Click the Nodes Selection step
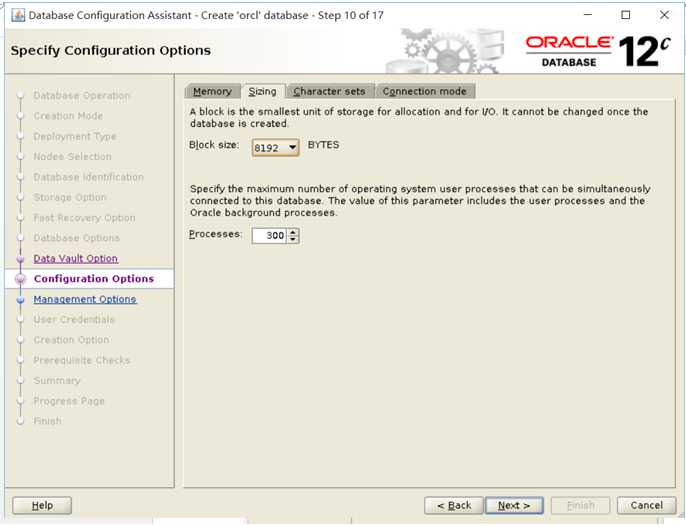The image size is (686, 526). (73, 157)
